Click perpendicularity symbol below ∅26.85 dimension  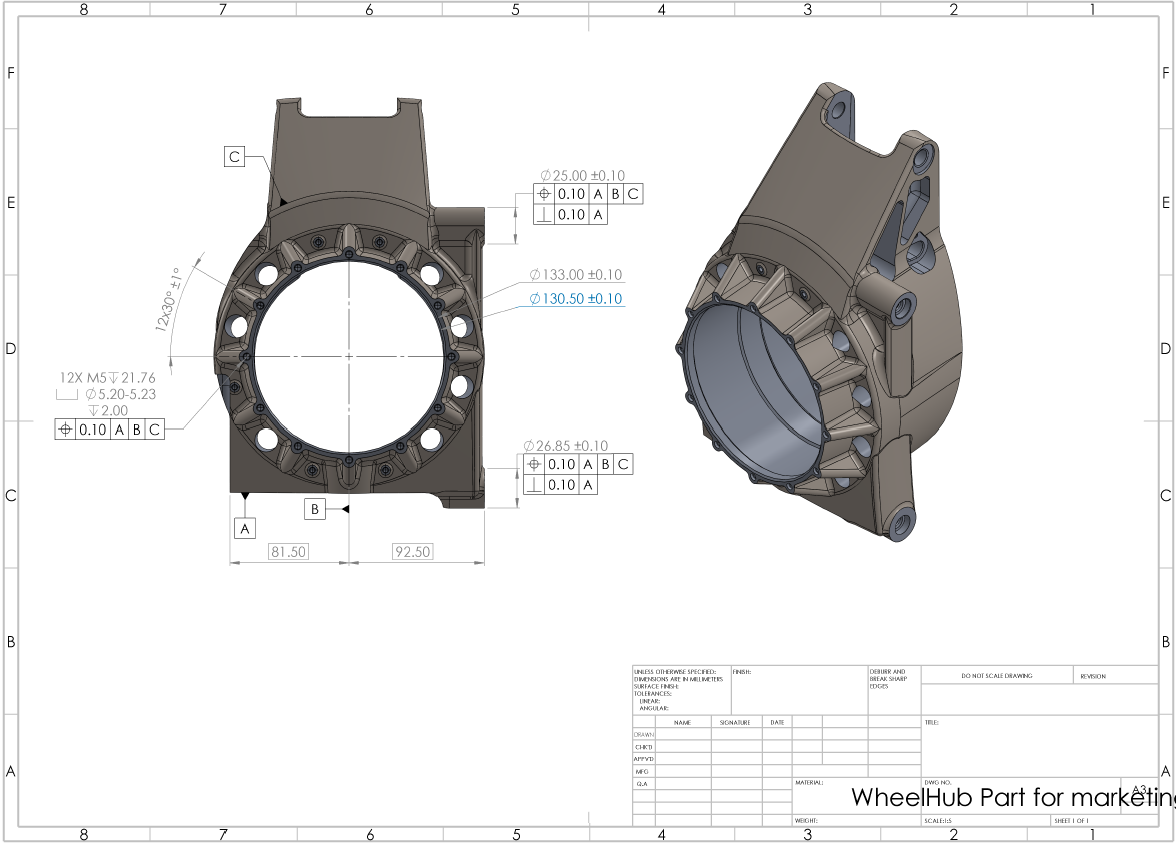point(534,484)
